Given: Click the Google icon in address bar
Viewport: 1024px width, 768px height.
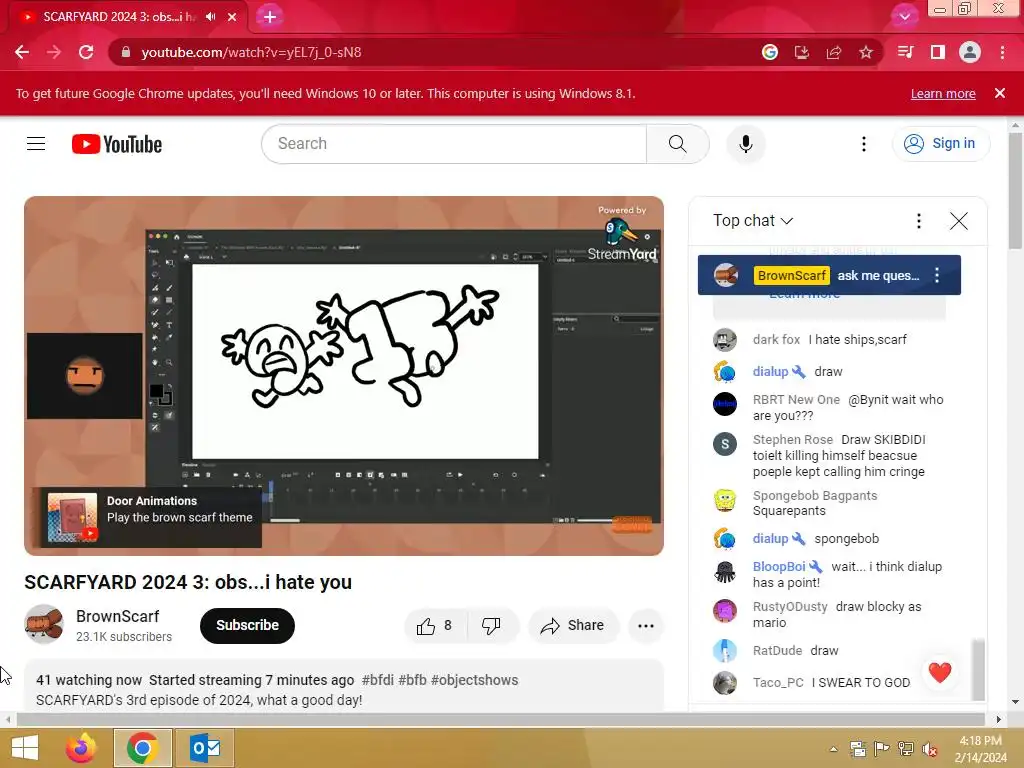Looking at the screenshot, I should pos(770,52).
